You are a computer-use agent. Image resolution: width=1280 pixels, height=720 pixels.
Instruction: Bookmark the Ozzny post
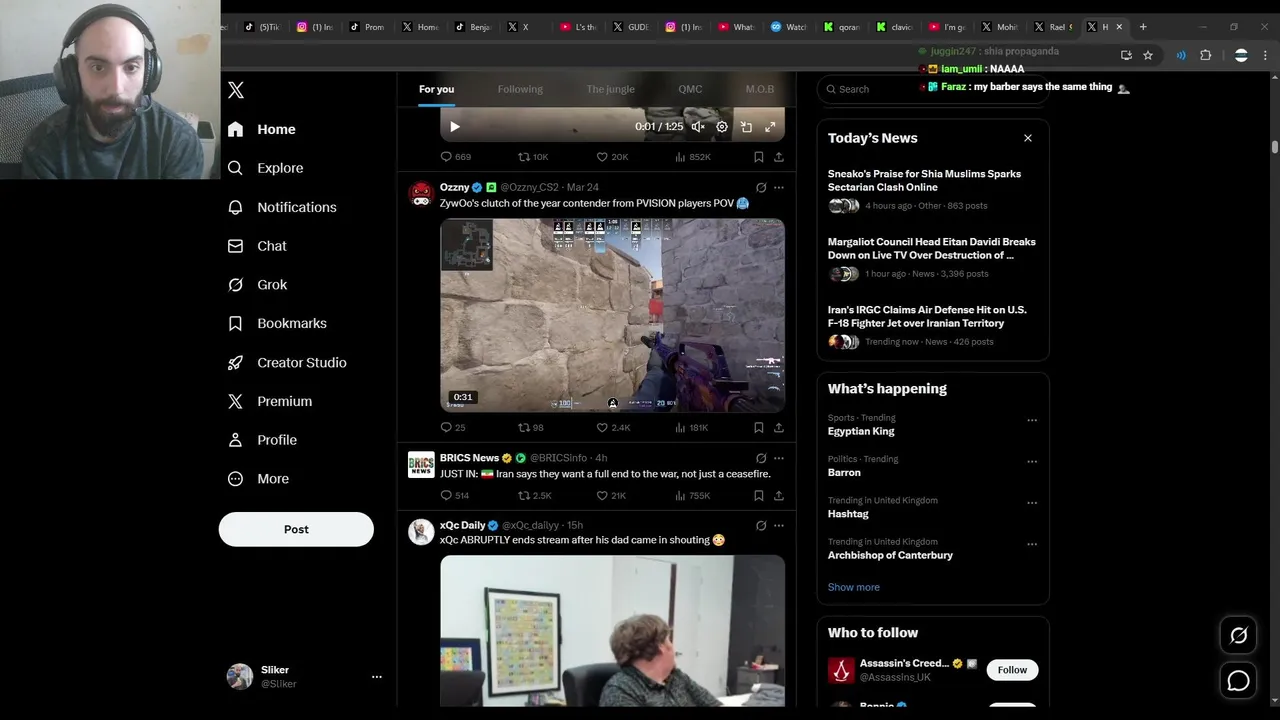coord(759,428)
